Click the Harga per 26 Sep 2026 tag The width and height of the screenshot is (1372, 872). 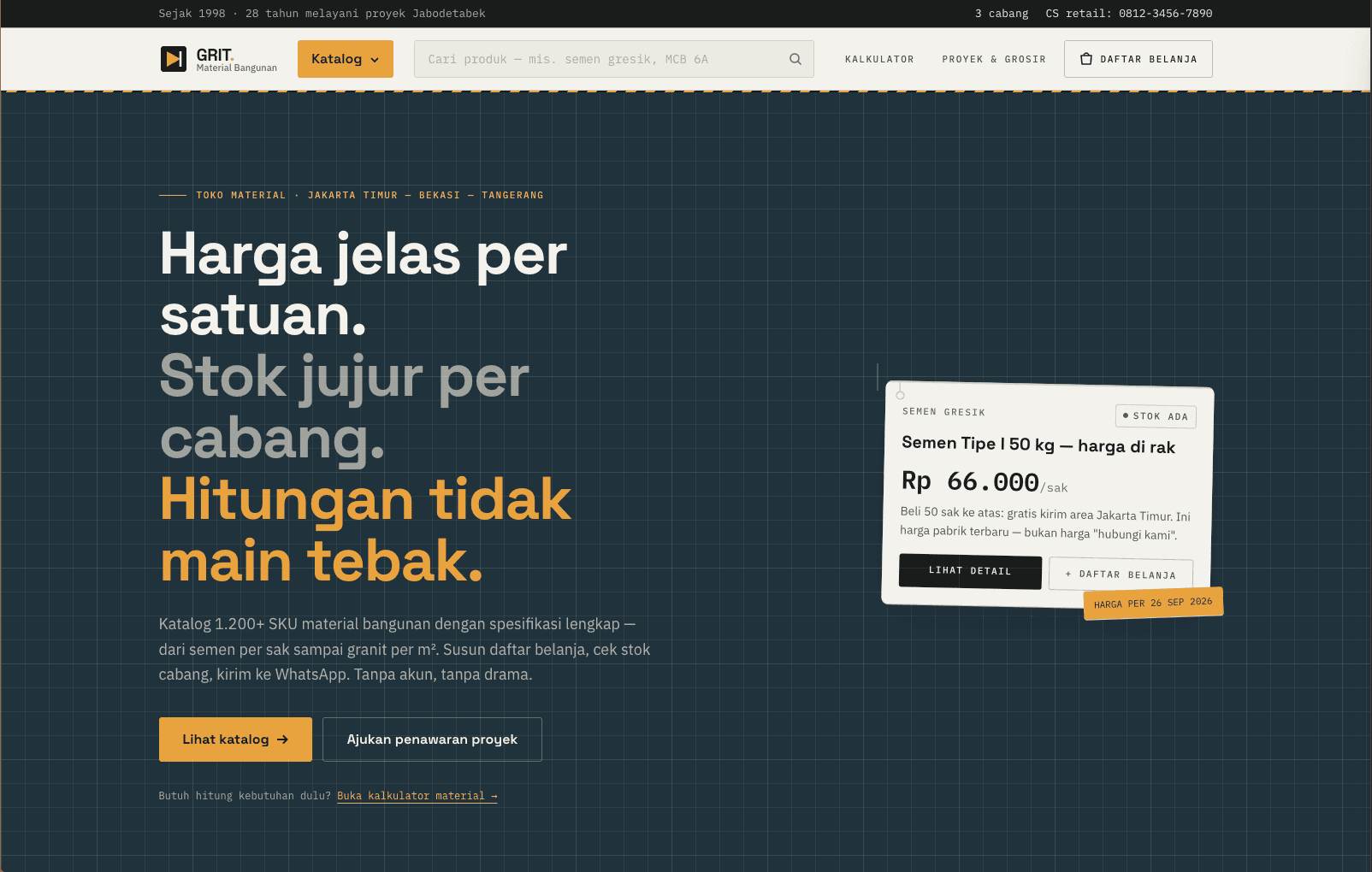point(1153,603)
